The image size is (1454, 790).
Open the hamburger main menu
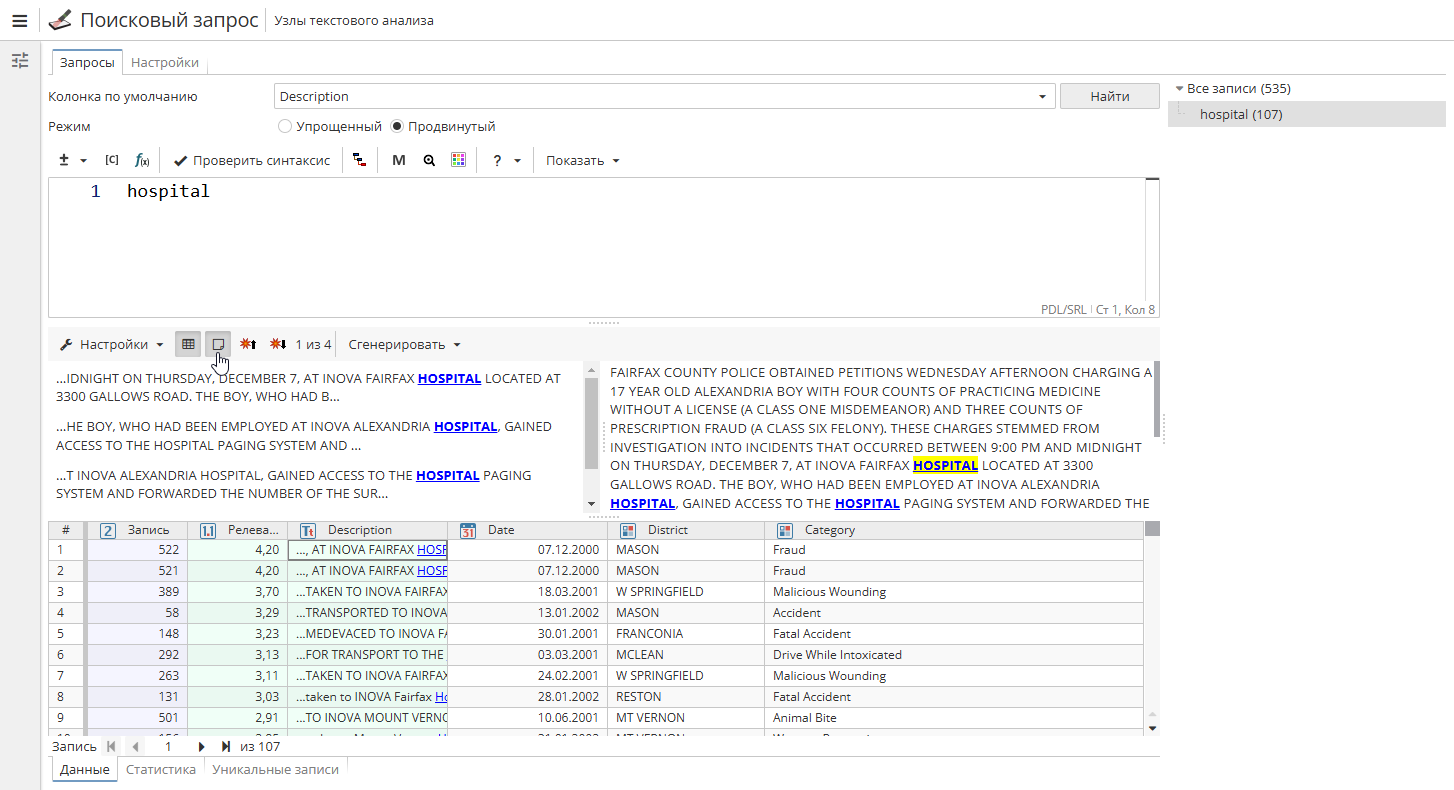pyautogui.click(x=20, y=20)
